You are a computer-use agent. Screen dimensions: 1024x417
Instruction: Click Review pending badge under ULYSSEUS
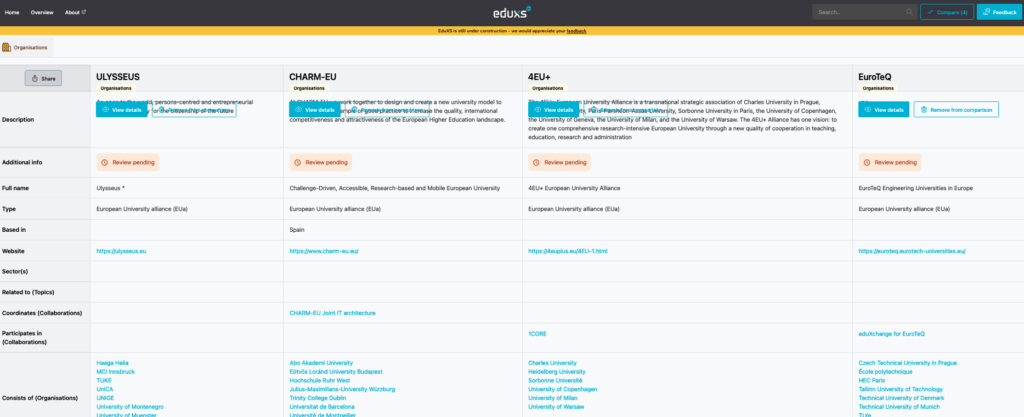[127, 162]
